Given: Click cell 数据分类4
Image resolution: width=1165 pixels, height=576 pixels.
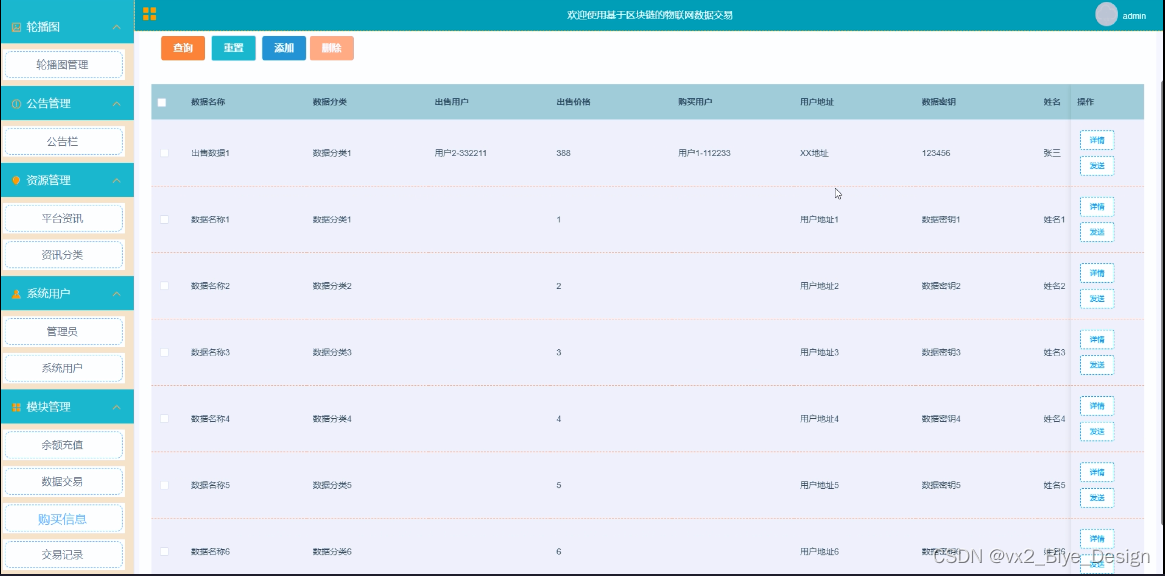Looking at the screenshot, I should (332, 419).
